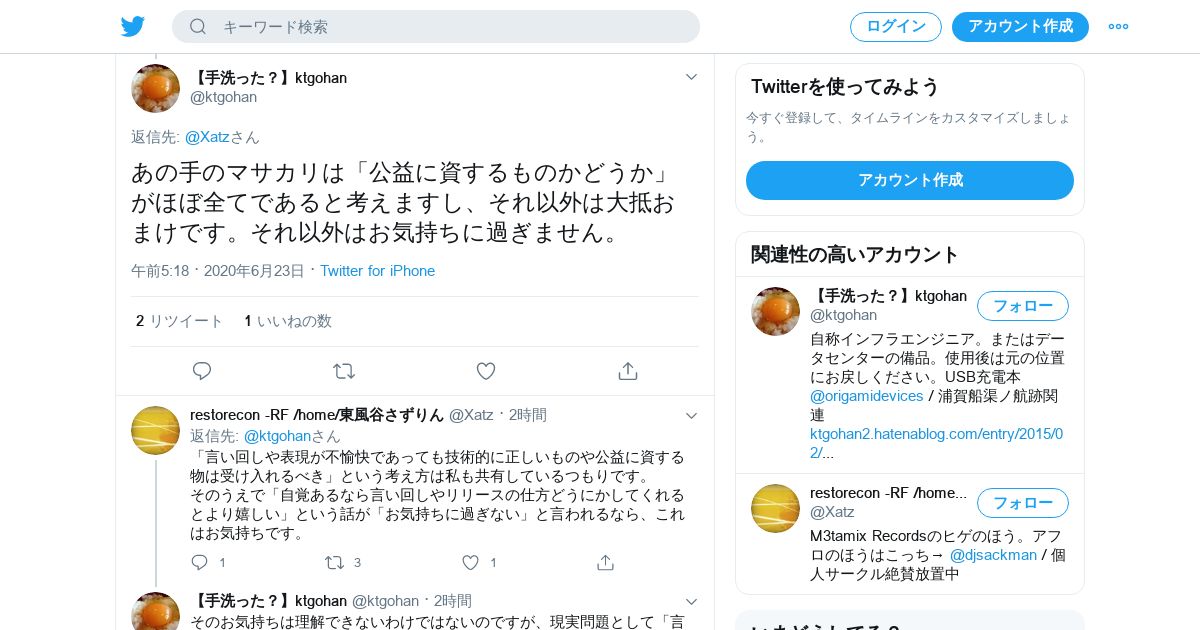Expand the chevron menu on main tweet

click(x=691, y=77)
